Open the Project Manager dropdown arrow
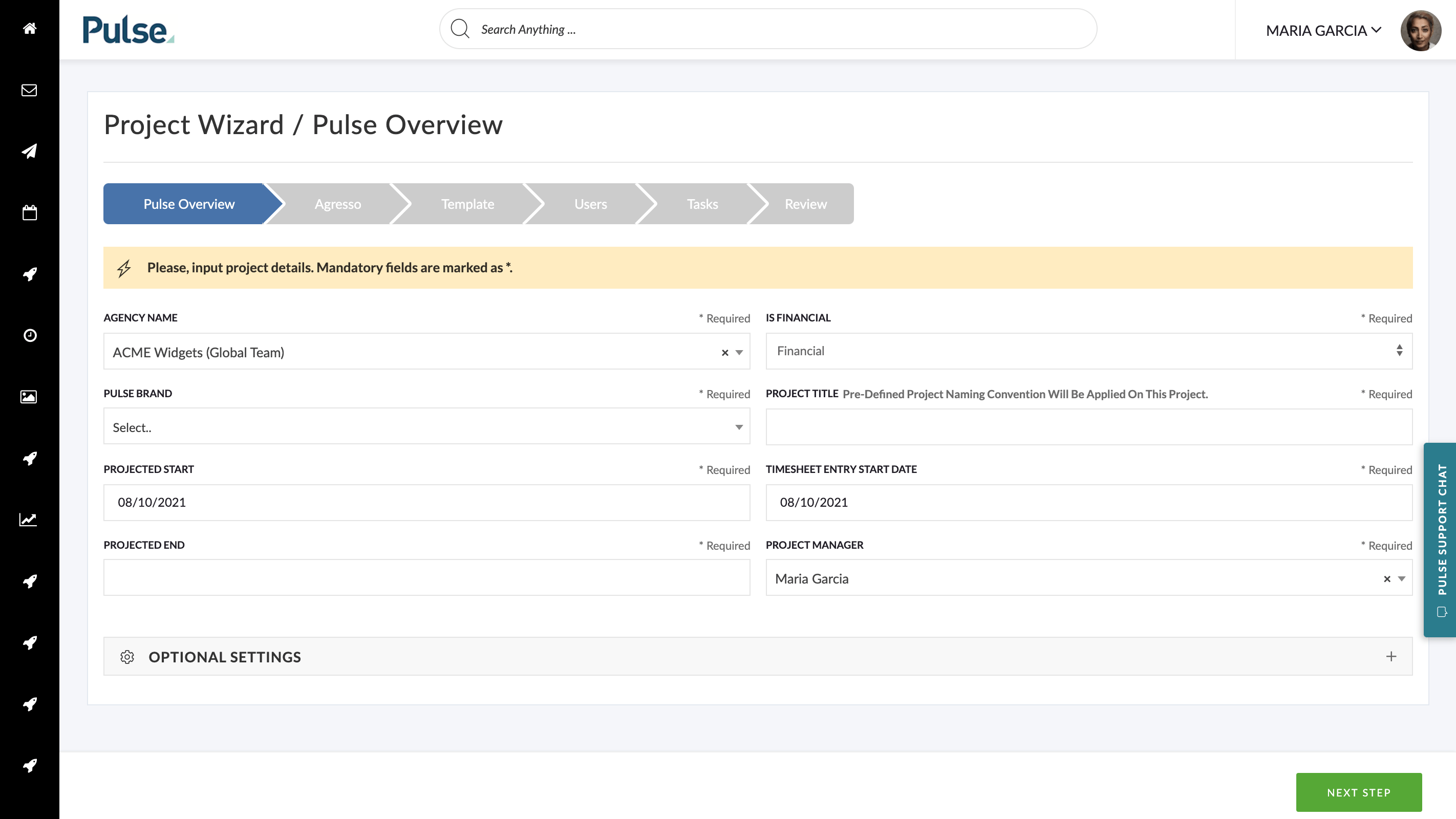Image resolution: width=1456 pixels, height=819 pixels. click(1401, 579)
